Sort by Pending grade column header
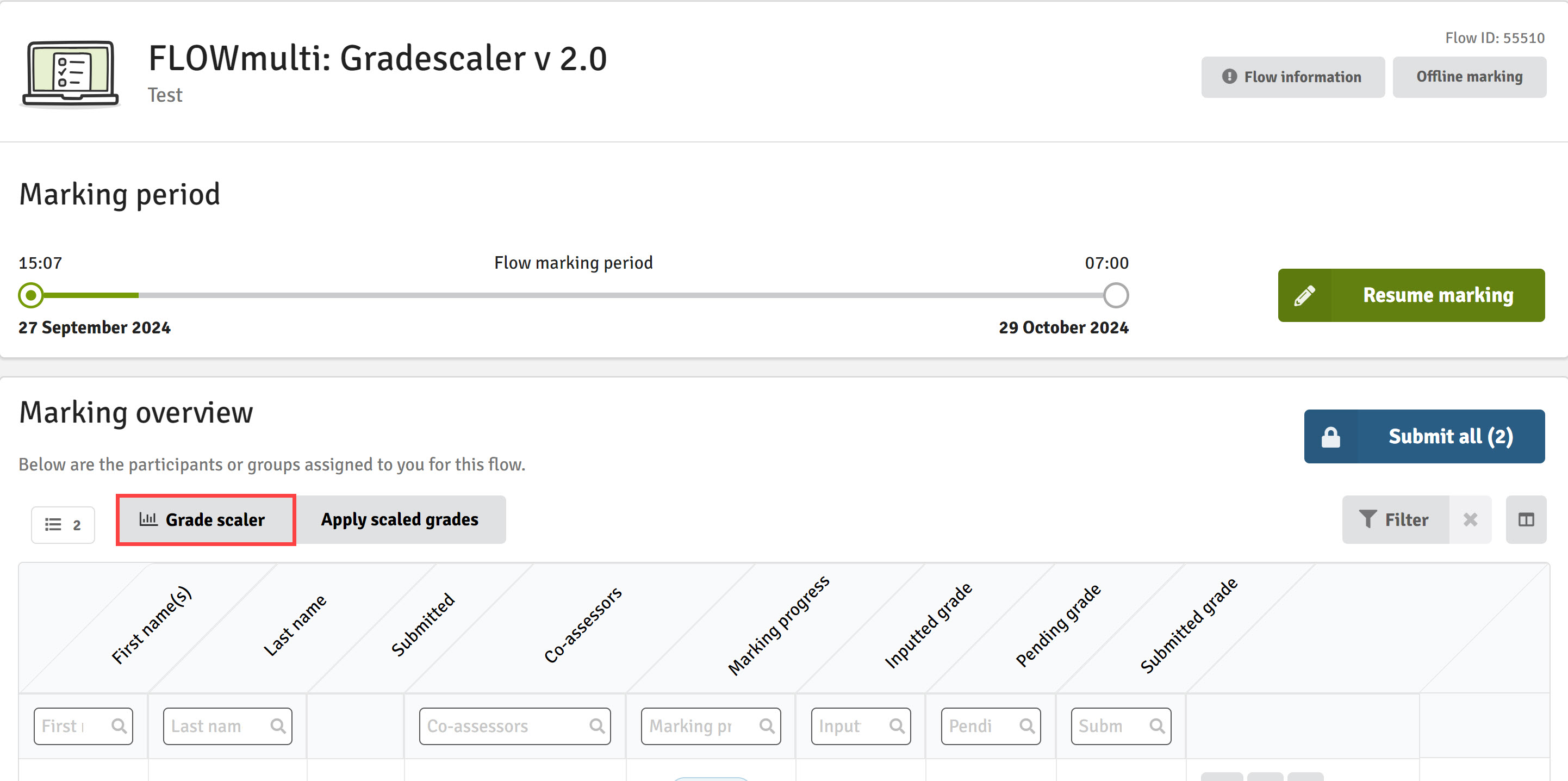This screenshot has width=1568, height=781. [1059, 625]
